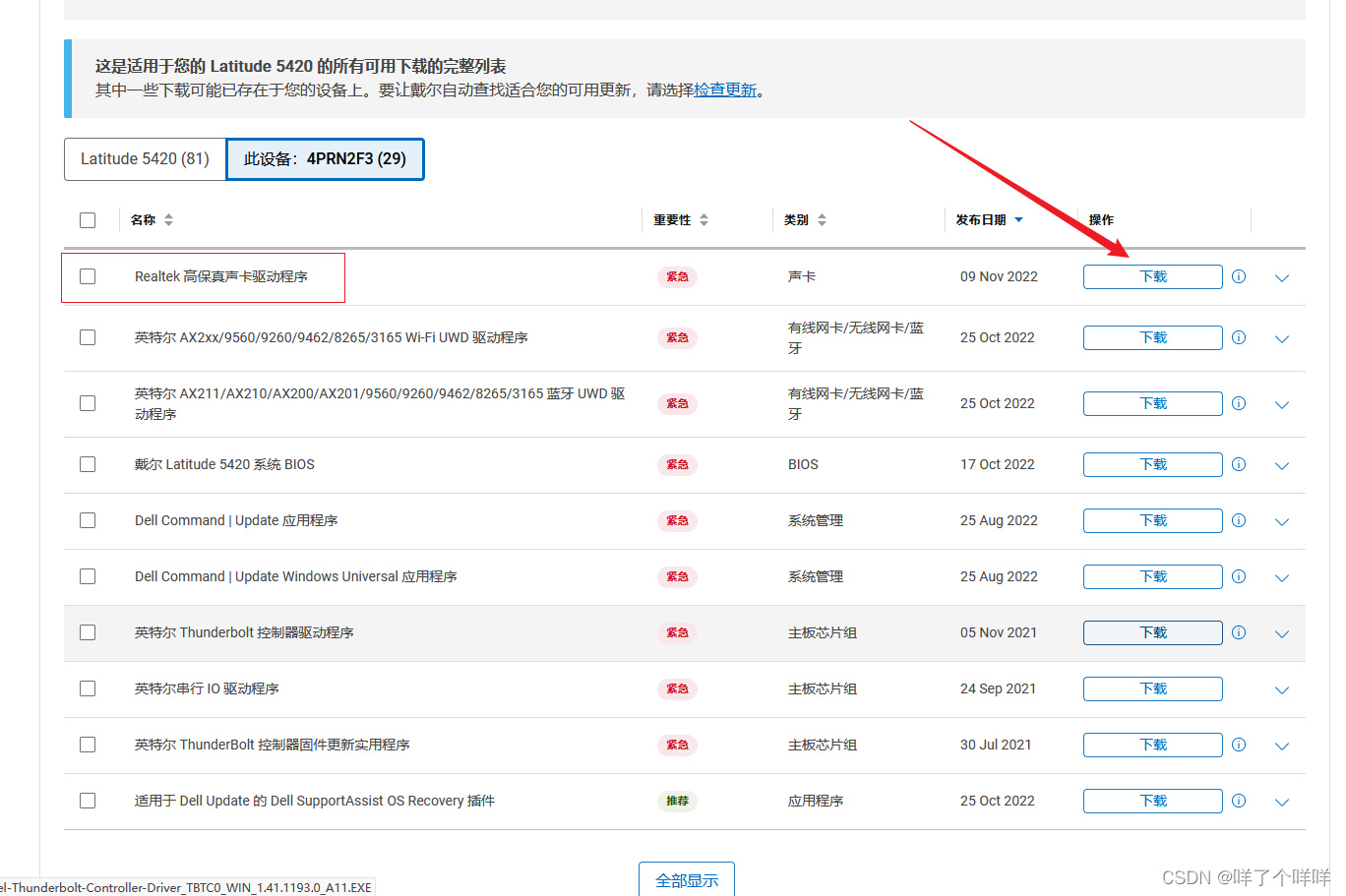Click Thunderbolt driver EXE link in status bar
This screenshot has height=896, width=1346.
click(x=186, y=887)
